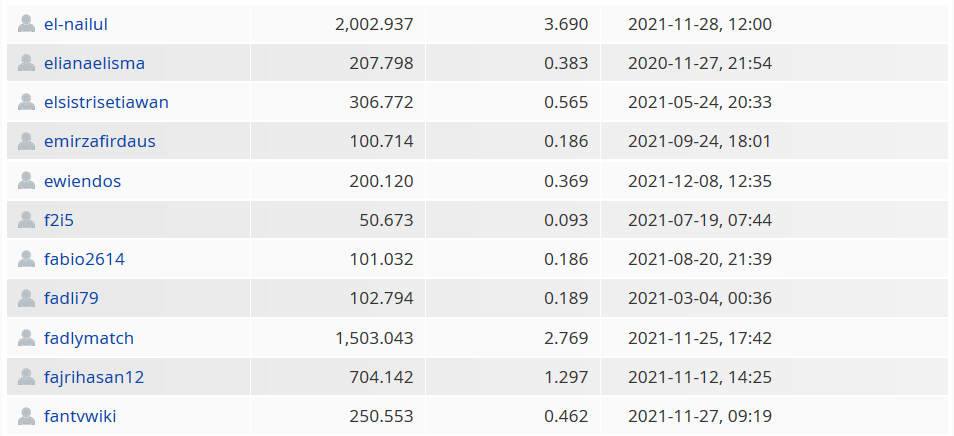Open the el-nailul user profile link
954x436 pixels.
point(76,24)
